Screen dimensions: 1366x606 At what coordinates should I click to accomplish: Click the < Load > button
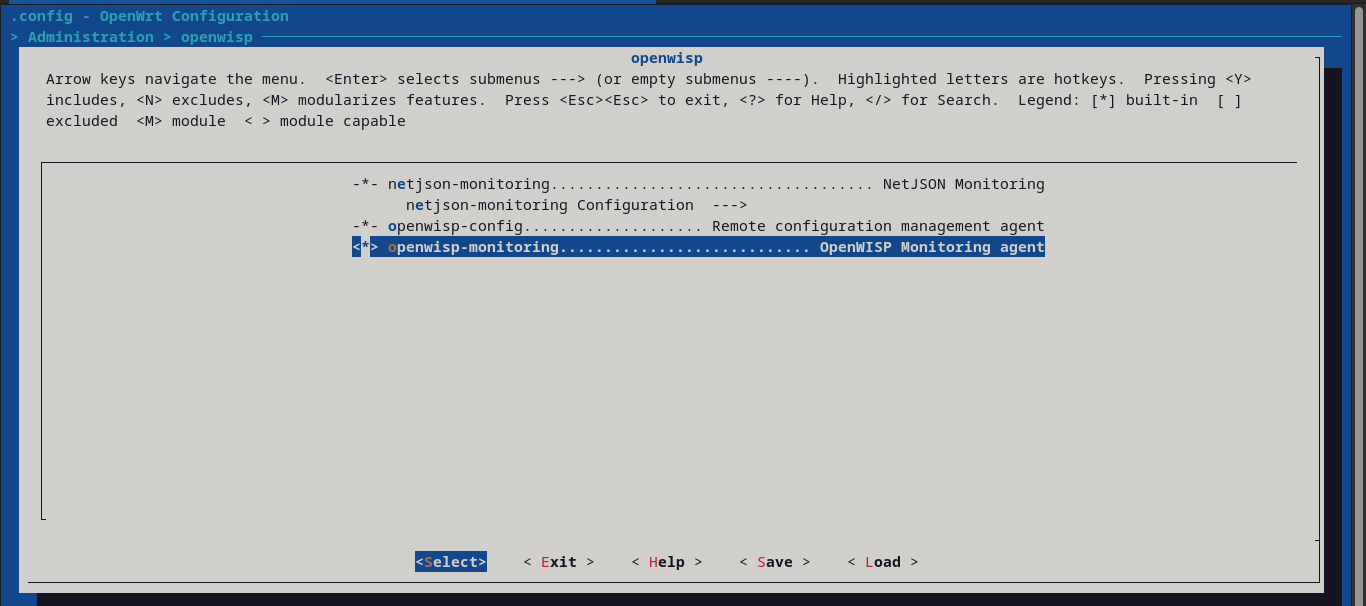tap(883, 562)
